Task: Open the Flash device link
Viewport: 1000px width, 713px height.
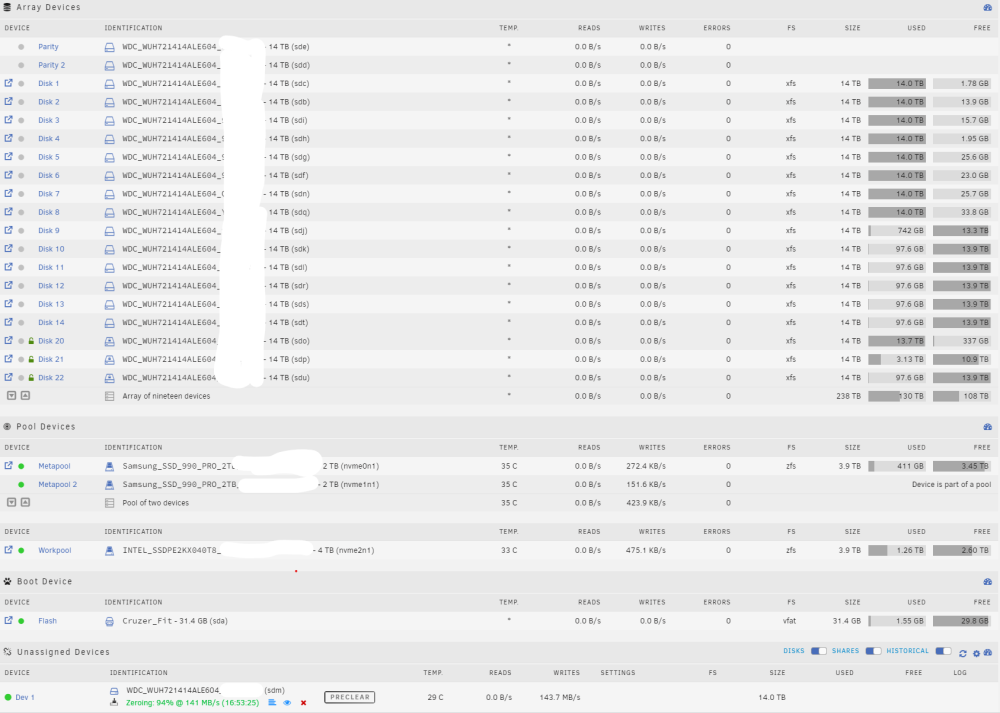Action: pyautogui.click(x=47, y=621)
